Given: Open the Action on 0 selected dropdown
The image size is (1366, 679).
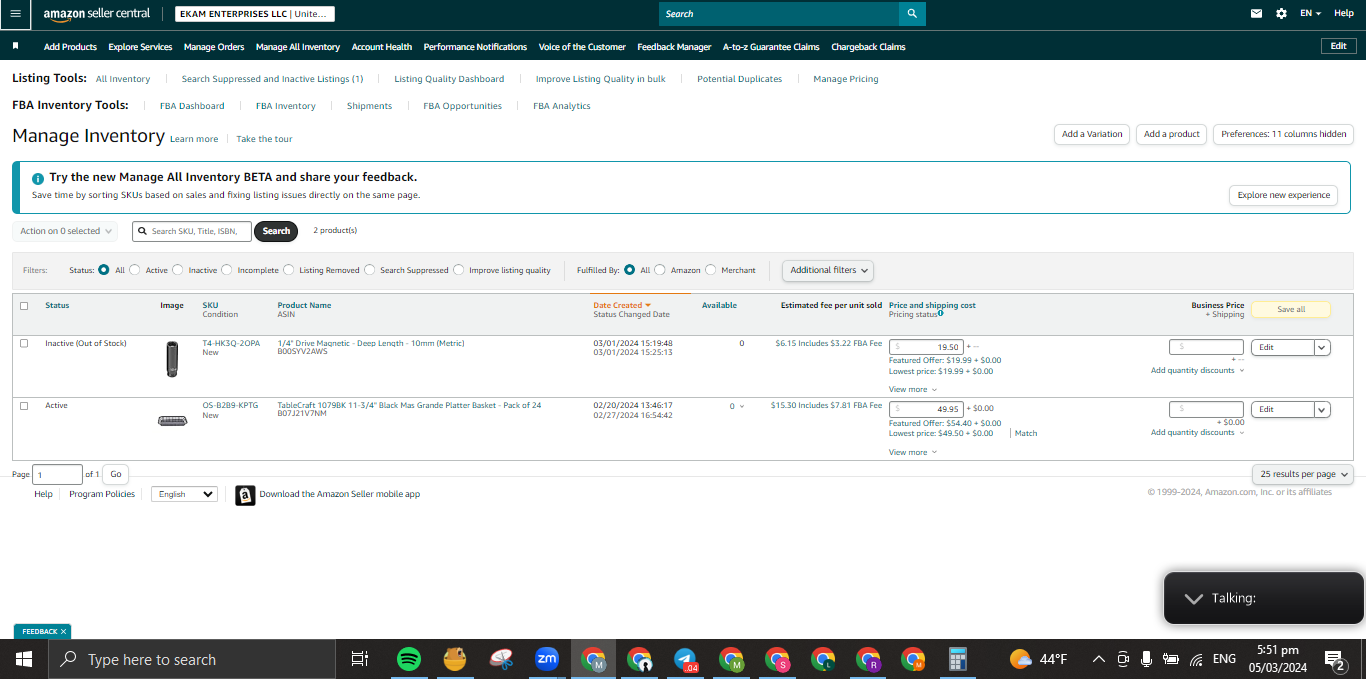Looking at the screenshot, I should (x=65, y=231).
